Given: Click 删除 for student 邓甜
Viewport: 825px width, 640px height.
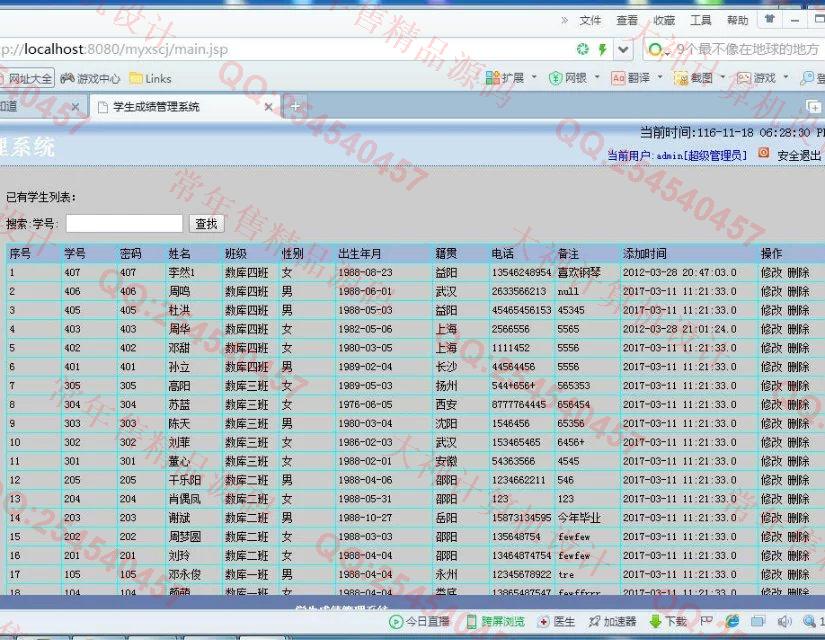Looking at the screenshot, I should point(798,348).
